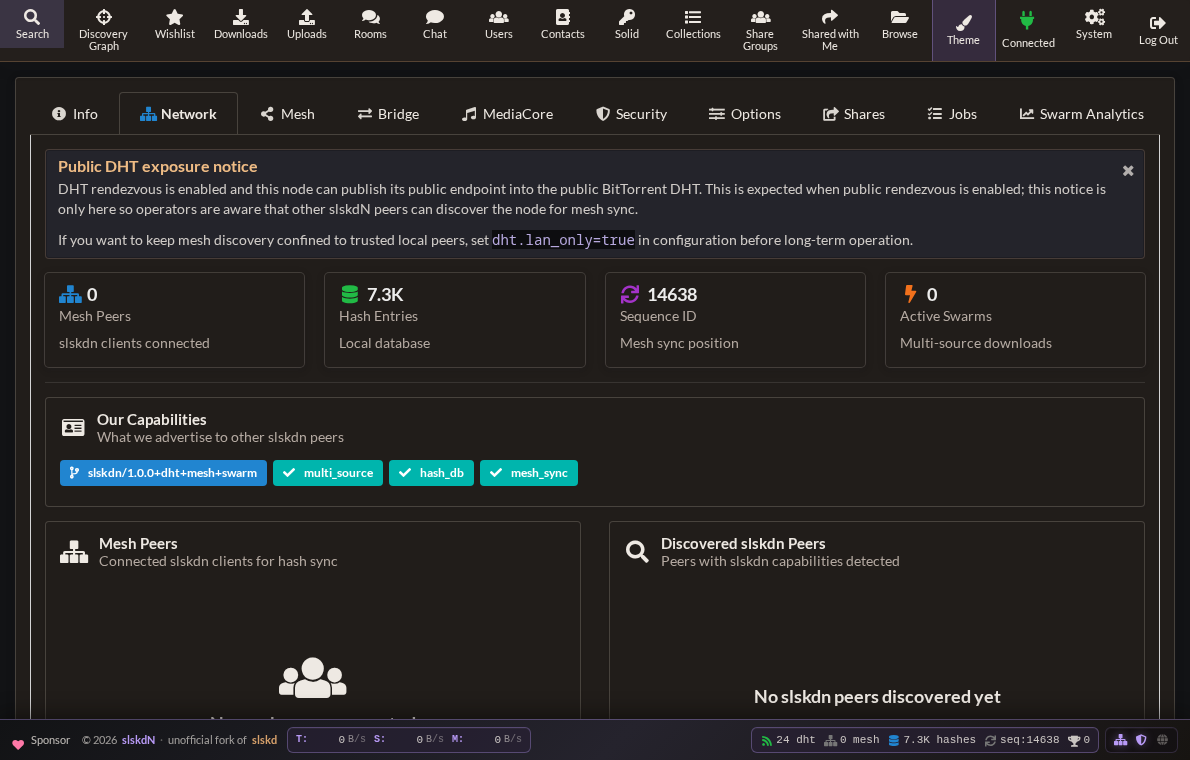The image size is (1190, 760).
Task: Click the Our Capabilities heading
Action: pyautogui.click(x=152, y=420)
